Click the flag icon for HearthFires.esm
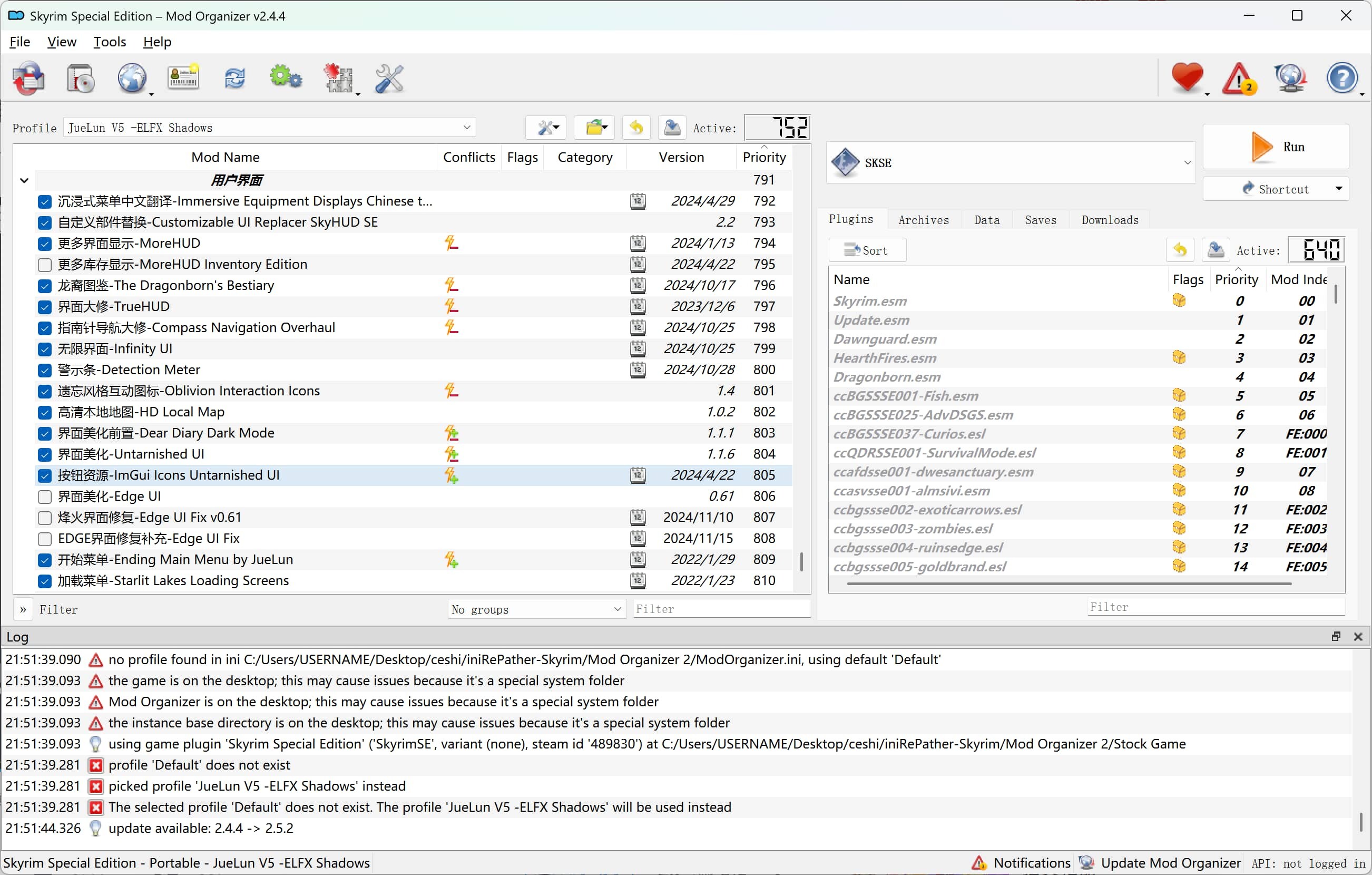Viewport: 1372px width, 875px height. point(1179,357)
